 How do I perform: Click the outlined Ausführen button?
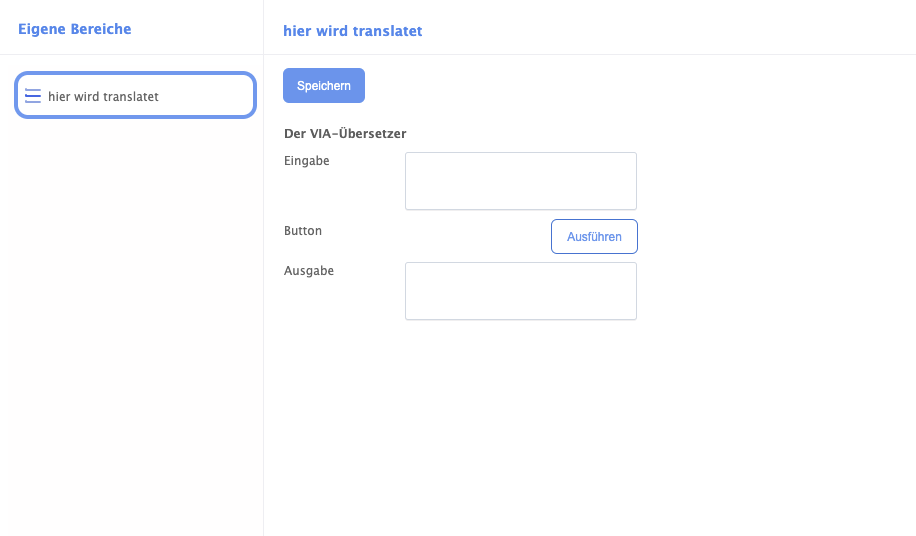pos(594,237)
